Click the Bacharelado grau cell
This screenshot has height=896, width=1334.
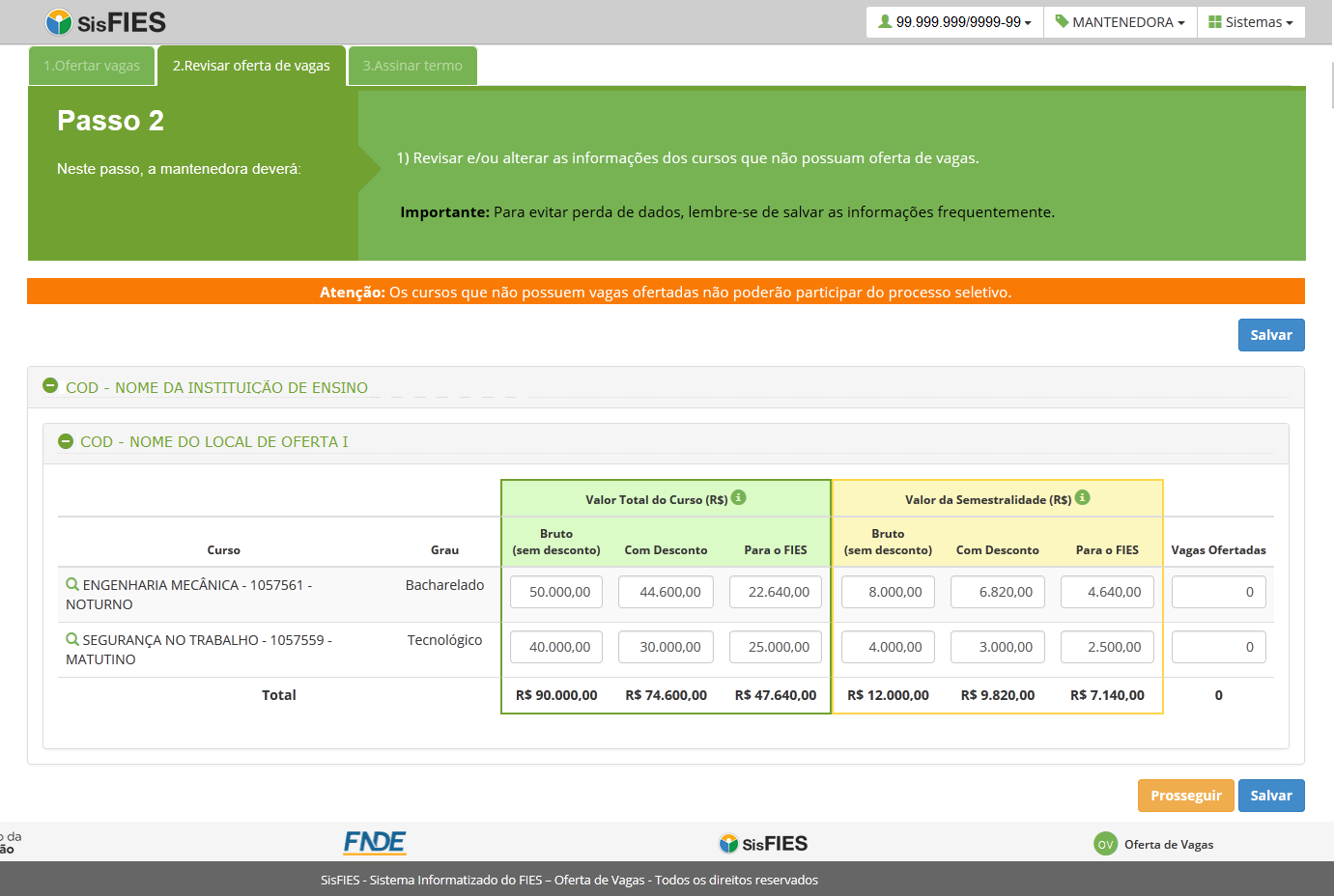coord(444,585)
